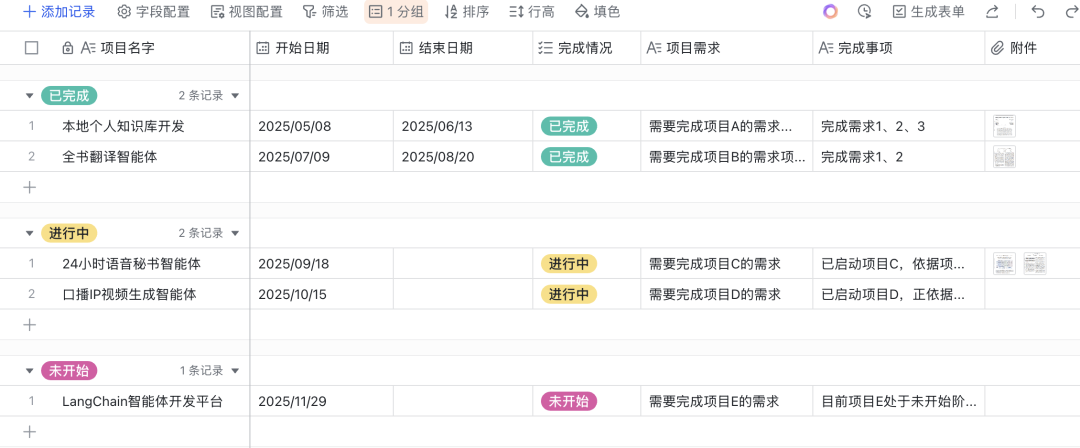Open record count dropdown for 已完成 group
The height and width of the screenshot is (448, 1080).
pyautogui.click(x=235, y=96)
